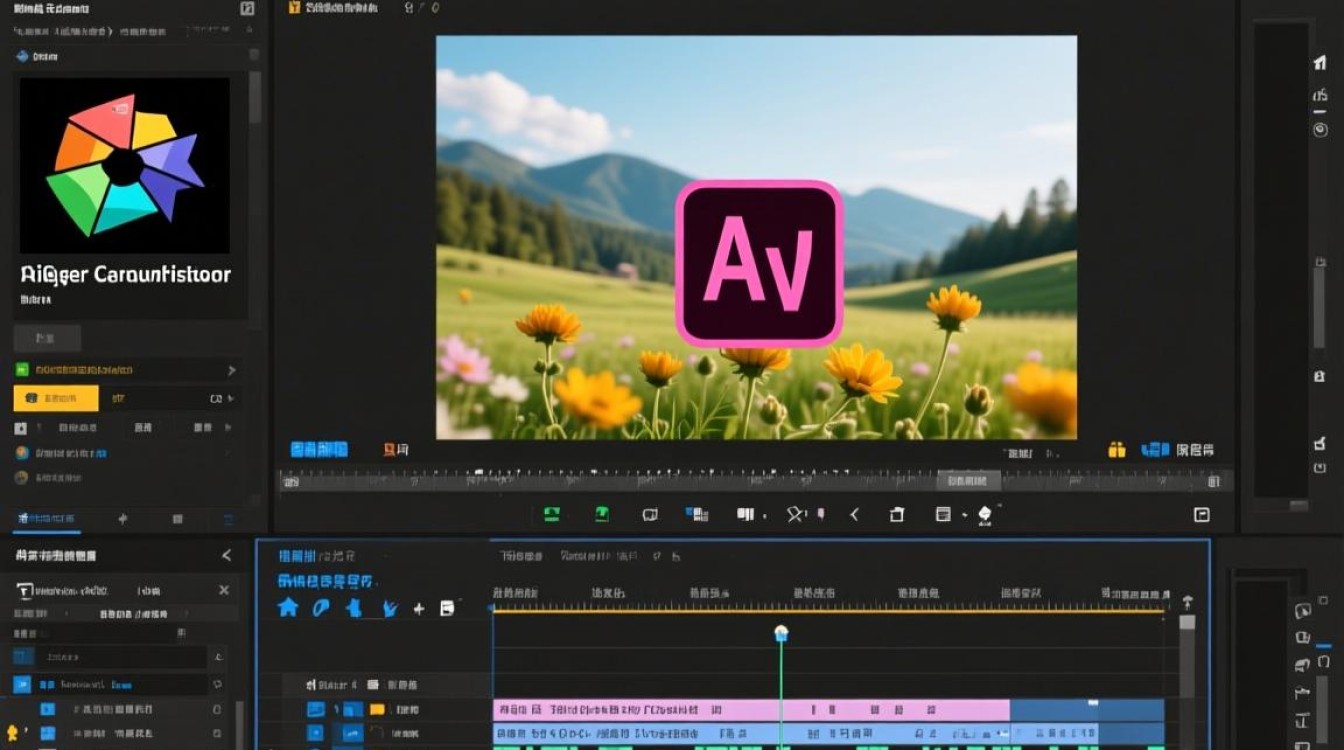Toggle the blue square on the light-blue clip's track

coord(316,733)
